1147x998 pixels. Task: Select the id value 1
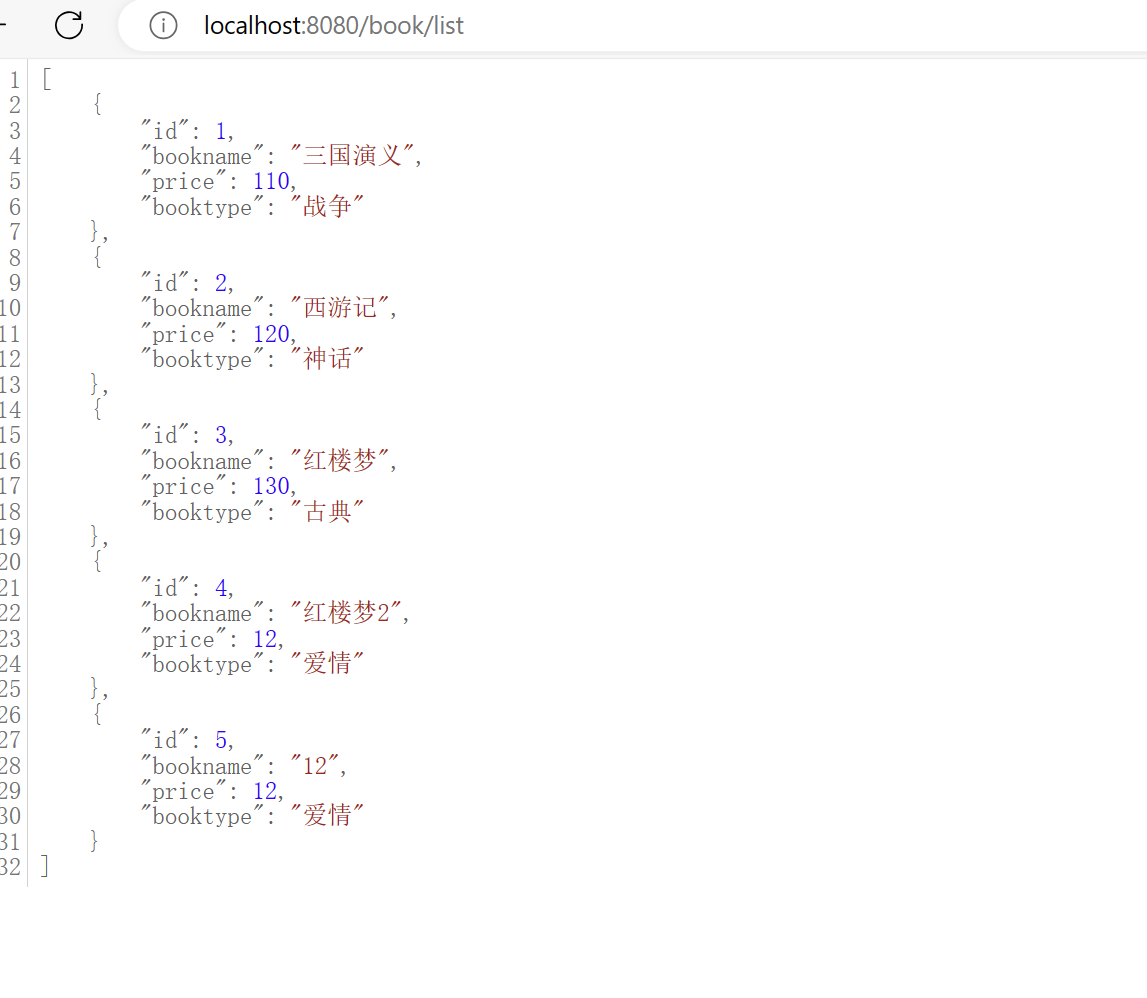click(x=221, y=131)
